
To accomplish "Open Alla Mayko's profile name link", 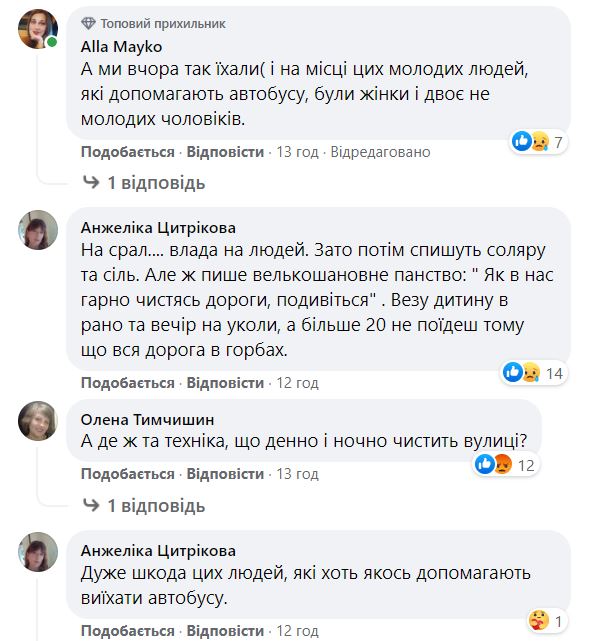I will (120, 44).
